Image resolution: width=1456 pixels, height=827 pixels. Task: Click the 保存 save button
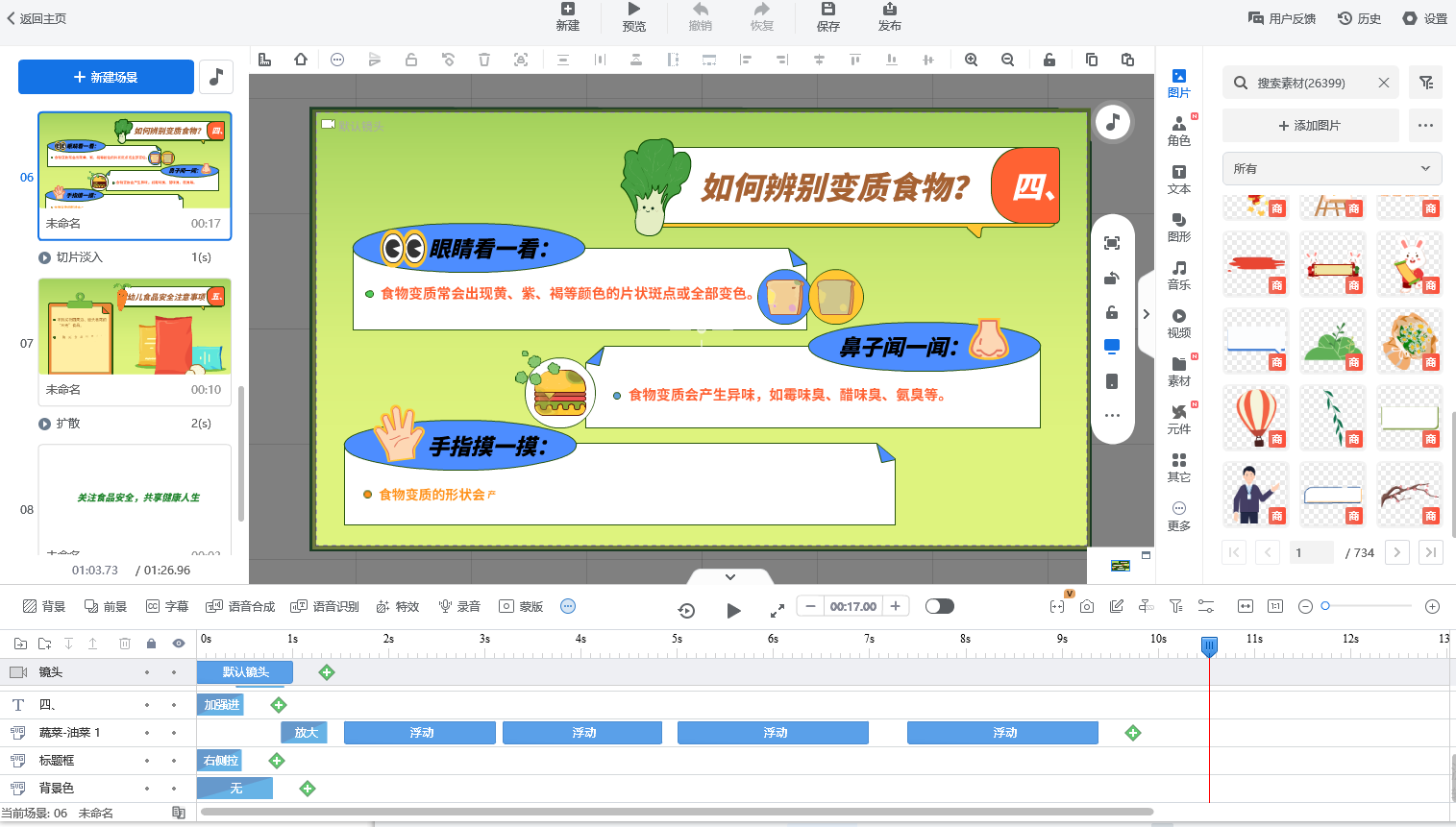(x=828, y=17)
